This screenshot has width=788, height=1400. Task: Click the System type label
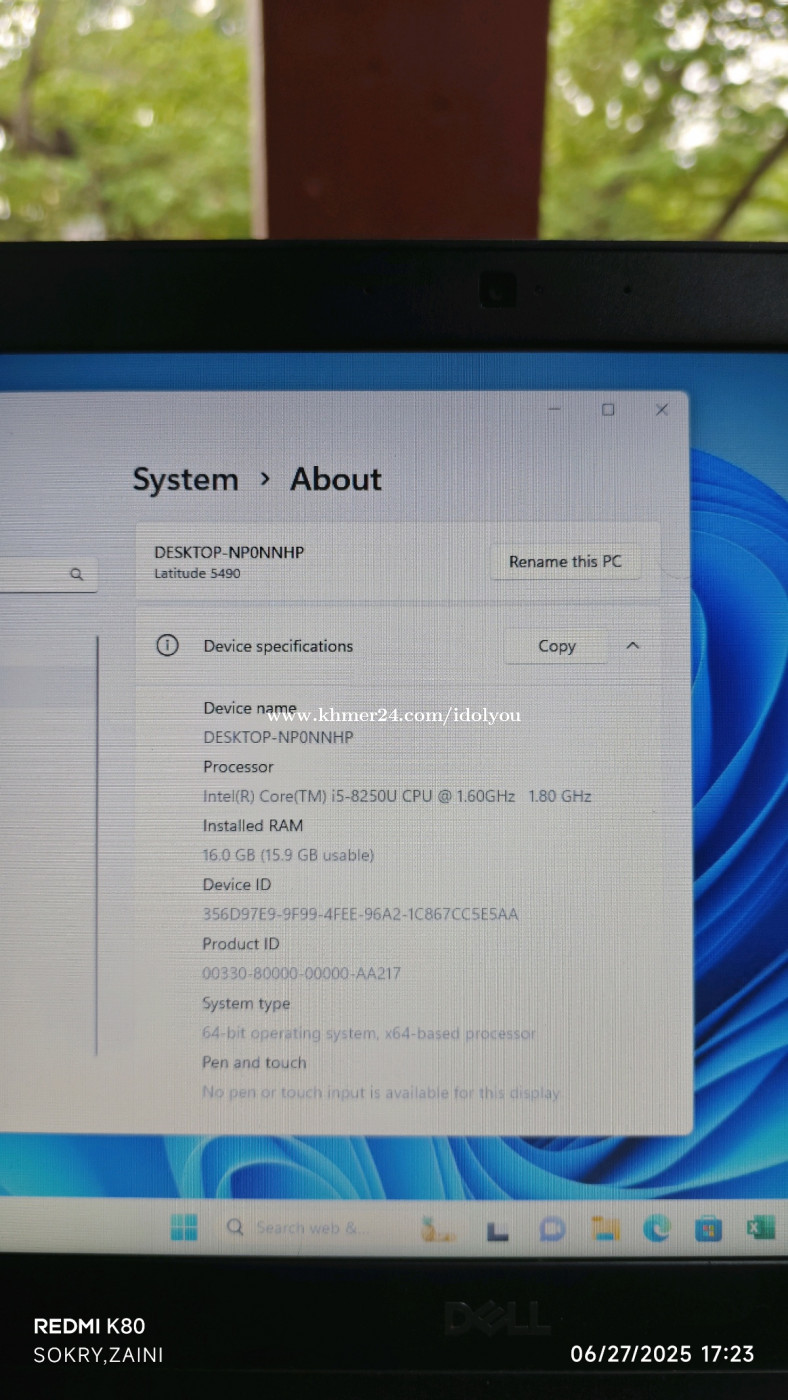point(246,1004)
